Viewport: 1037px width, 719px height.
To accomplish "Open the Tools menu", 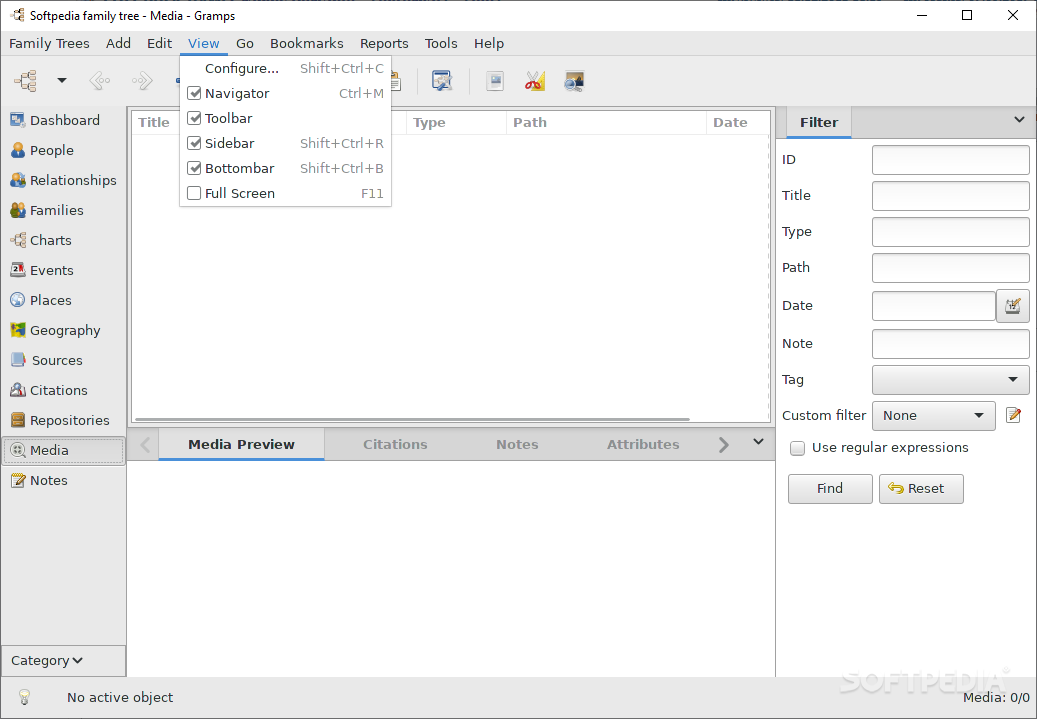I will click(441, 43).
